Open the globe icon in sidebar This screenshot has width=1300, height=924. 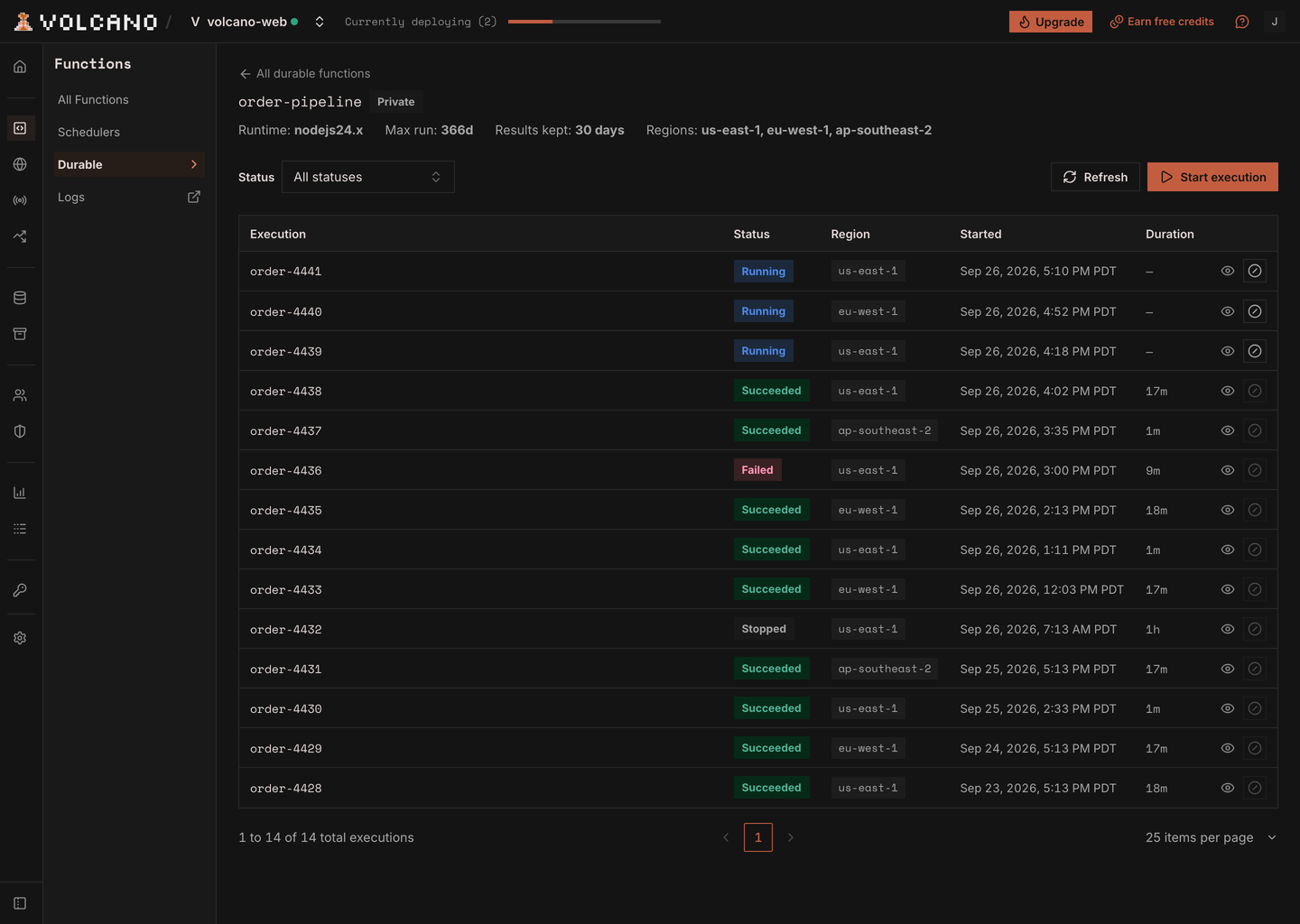tap(20, 164)
